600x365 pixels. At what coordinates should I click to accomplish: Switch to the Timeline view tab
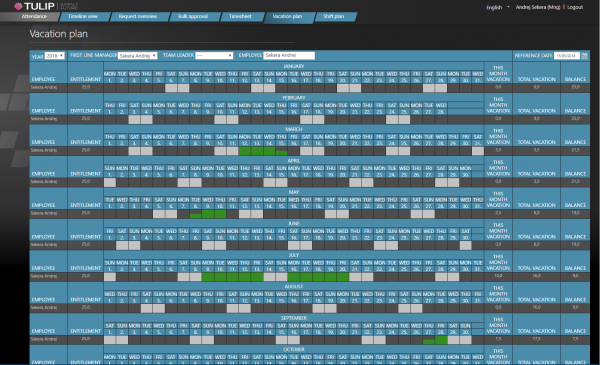coord(83,16)
